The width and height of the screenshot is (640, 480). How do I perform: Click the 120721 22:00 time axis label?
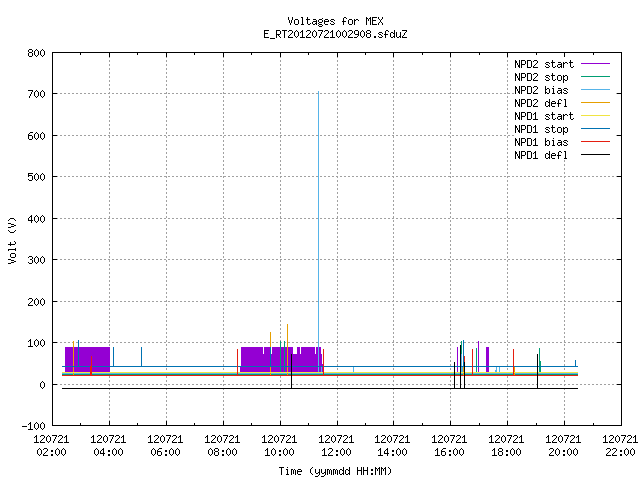point(620,446)
